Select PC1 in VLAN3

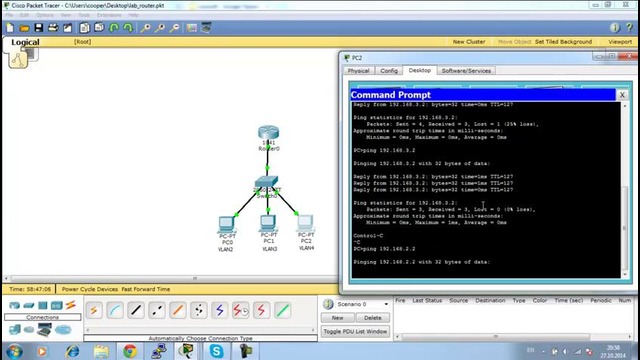click(x=268, y=222)
